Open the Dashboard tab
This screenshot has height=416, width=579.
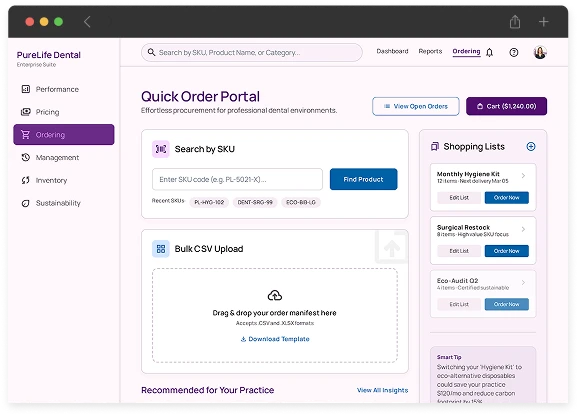click(392, 51)
